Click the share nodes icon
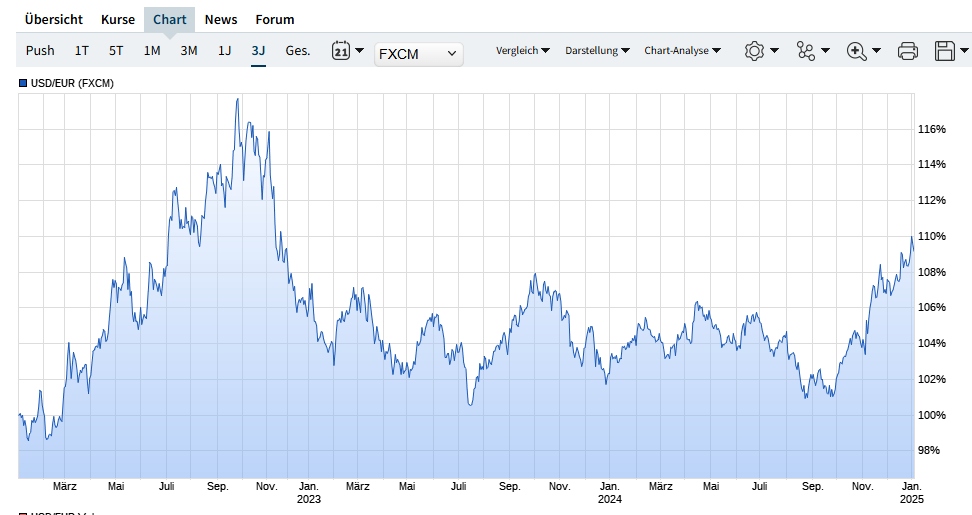The height and width of the screenshot is (515, 972). [806, 51]
